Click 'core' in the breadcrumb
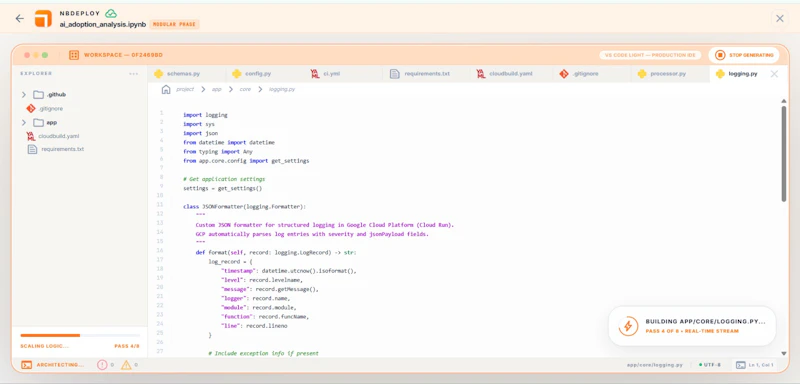Image resolution: width=800 pixels, height=384 pixels. coord(245,89)
